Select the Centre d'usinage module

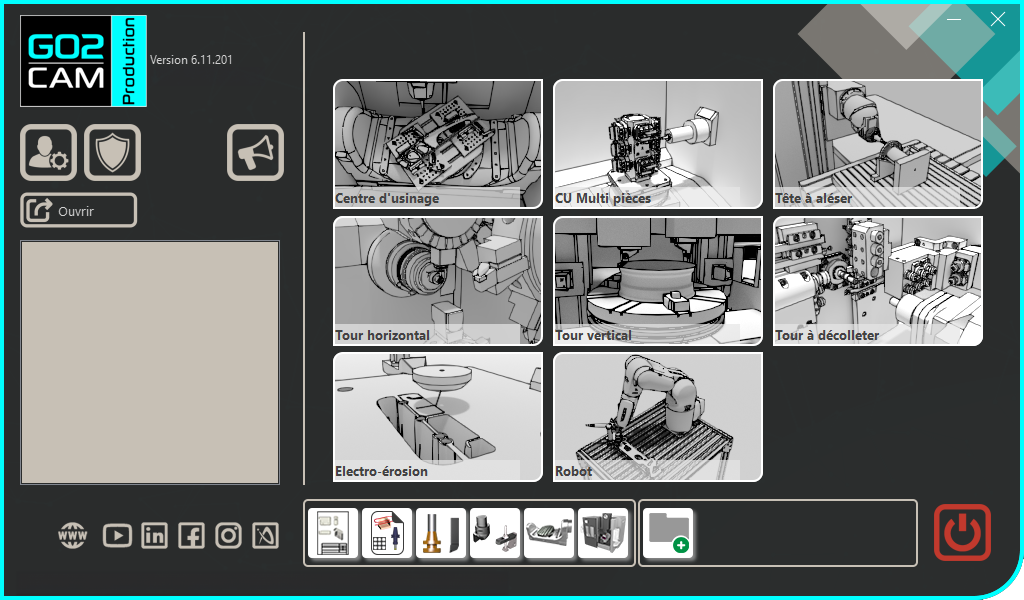437,143
